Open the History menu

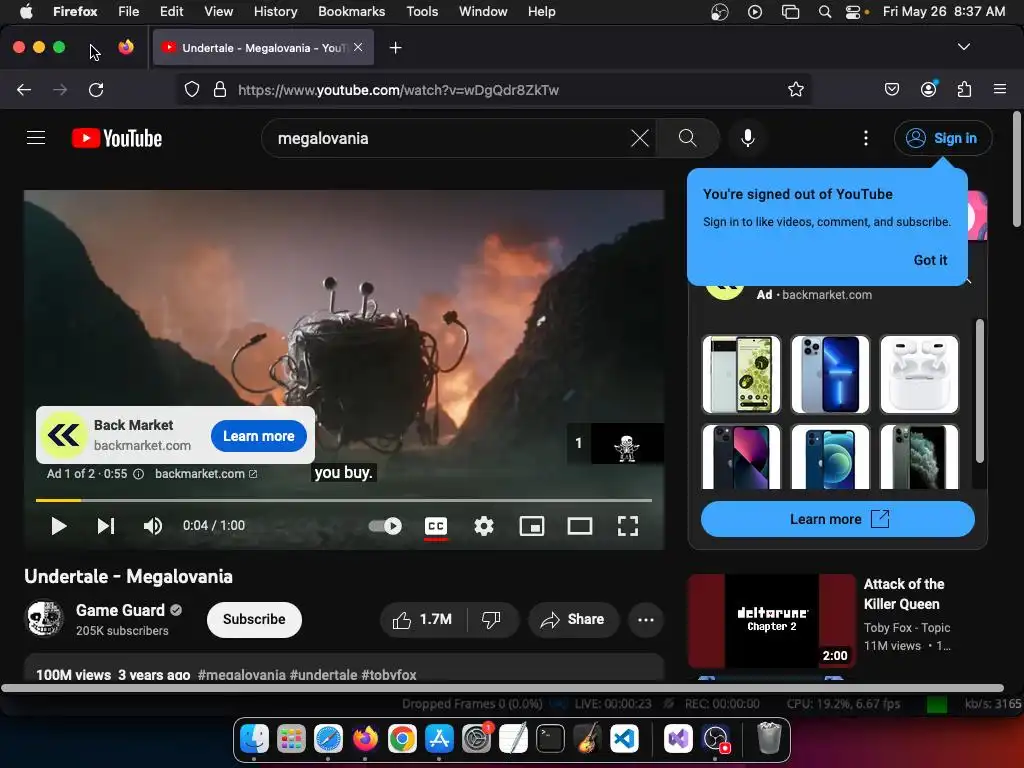[275, 11]
